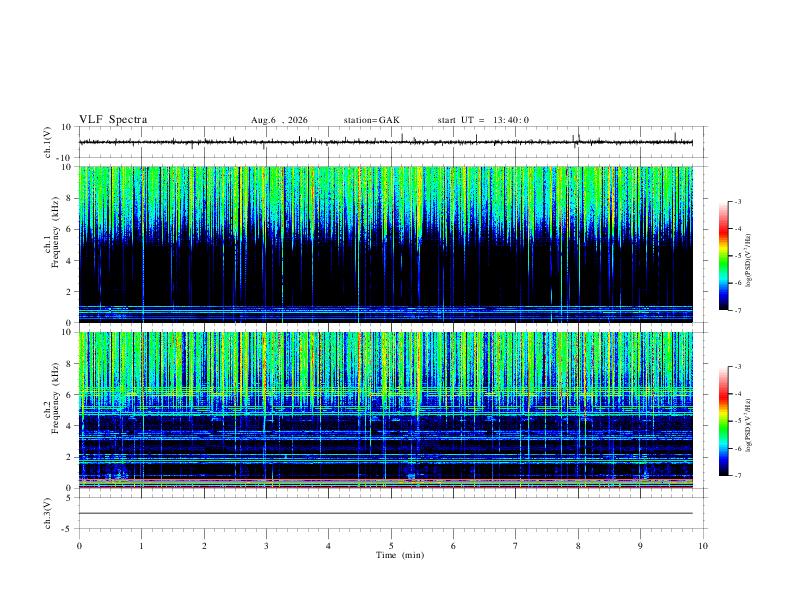Click the 5 minute tick on time axis
792x612 pixels.
coord(391,546)
